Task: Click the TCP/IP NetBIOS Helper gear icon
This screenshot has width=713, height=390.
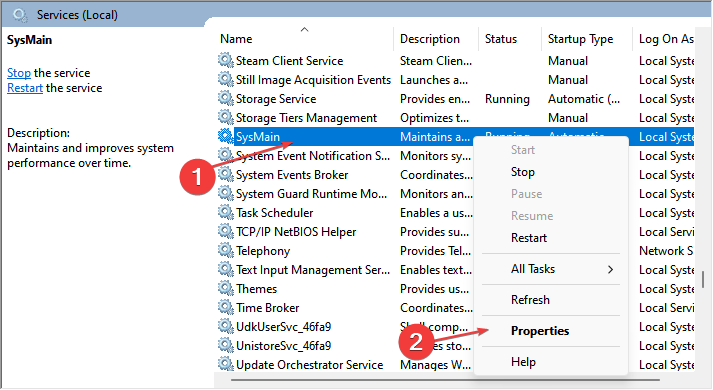Action: [x=226, y=231]
